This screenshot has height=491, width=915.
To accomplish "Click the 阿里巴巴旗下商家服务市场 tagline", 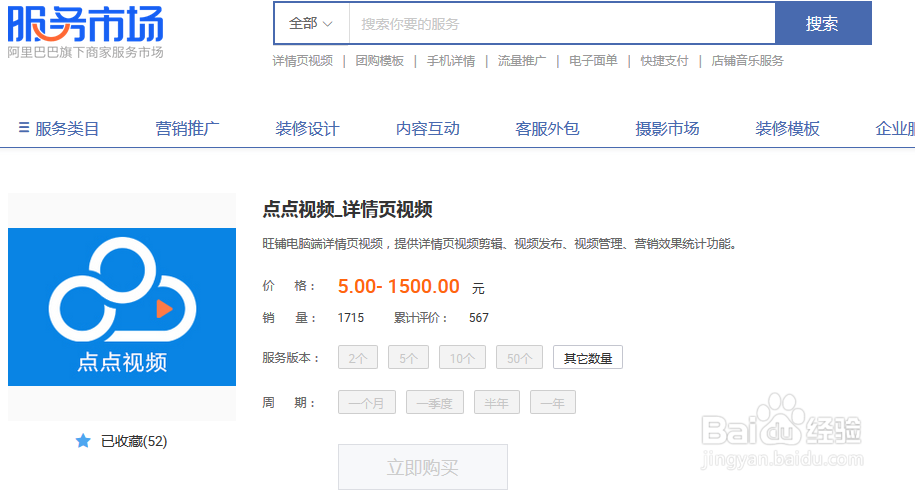I will [85, 53].
